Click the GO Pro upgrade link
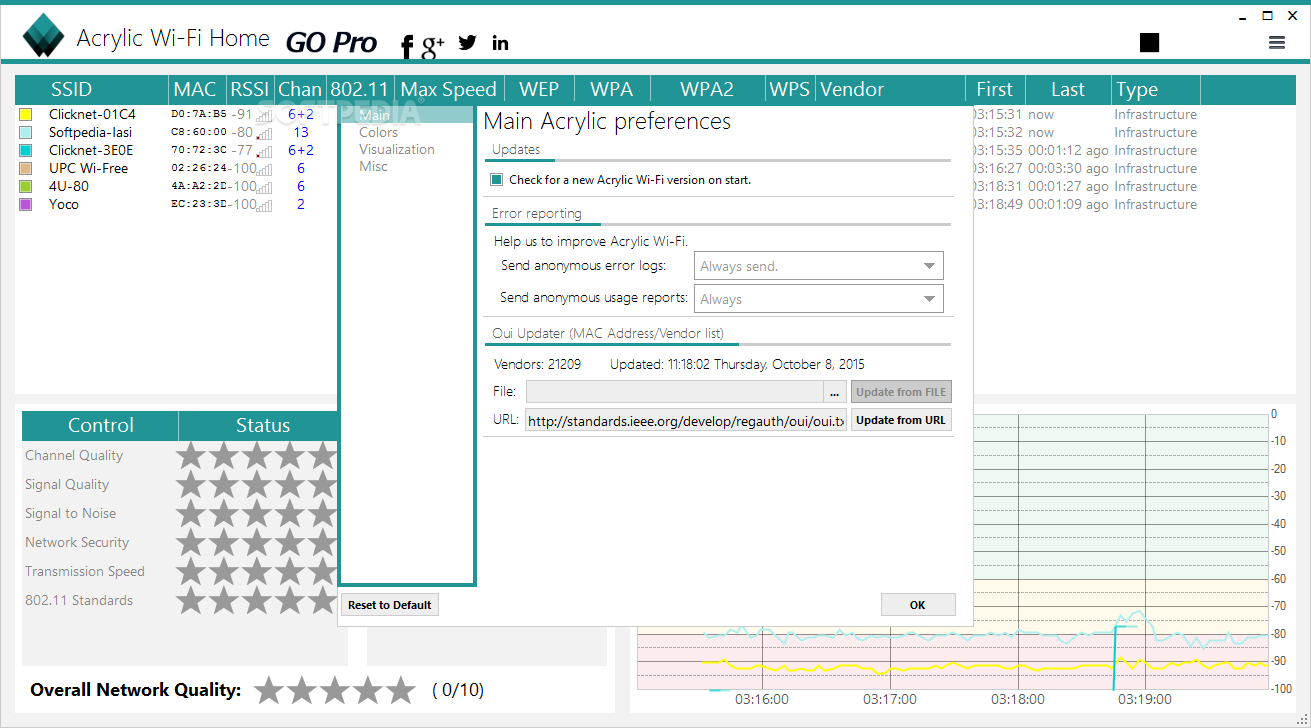Screen dimensions: 1311x728 pos(331,42)
